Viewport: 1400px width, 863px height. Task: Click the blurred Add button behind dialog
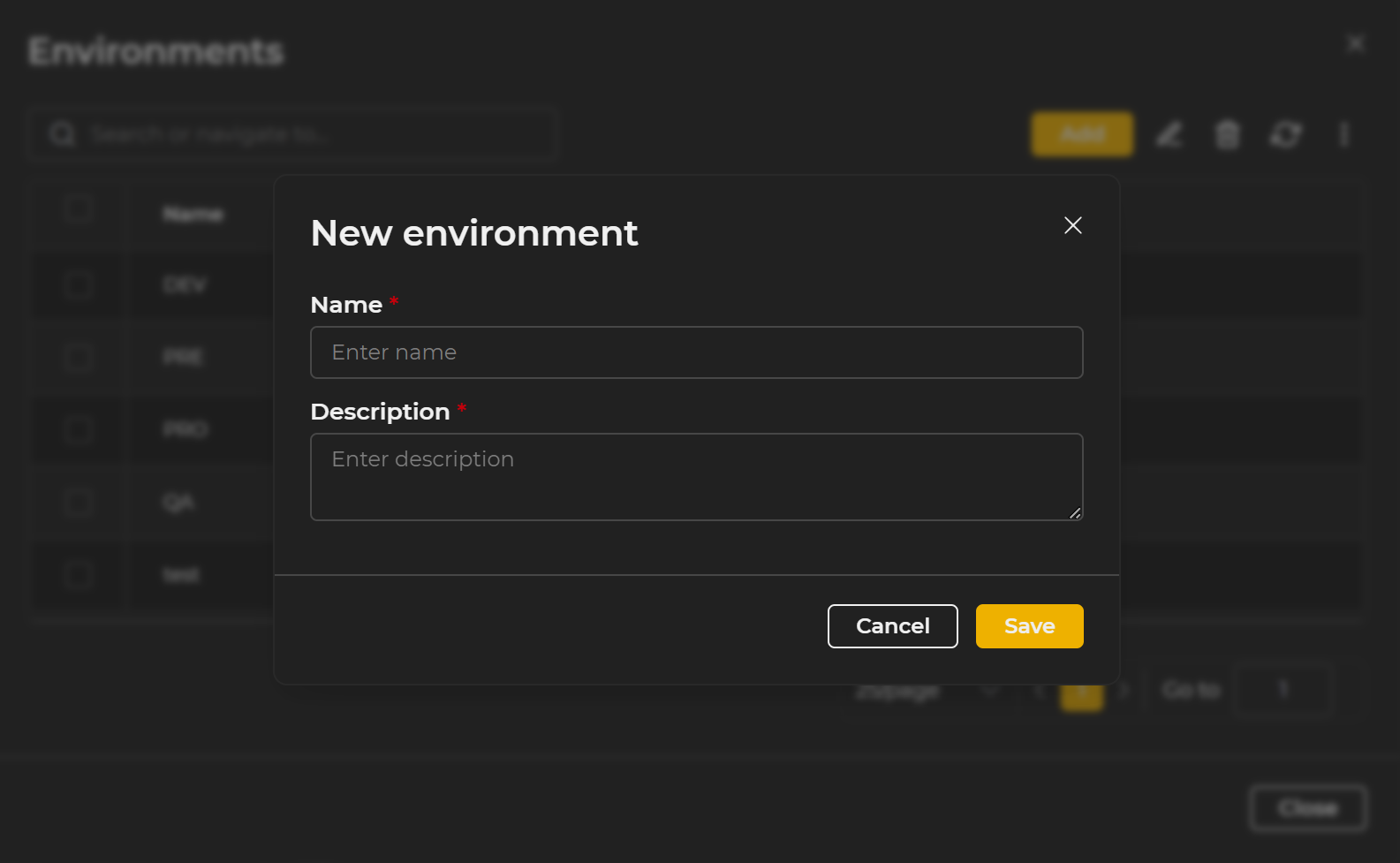click(1082, 134)
